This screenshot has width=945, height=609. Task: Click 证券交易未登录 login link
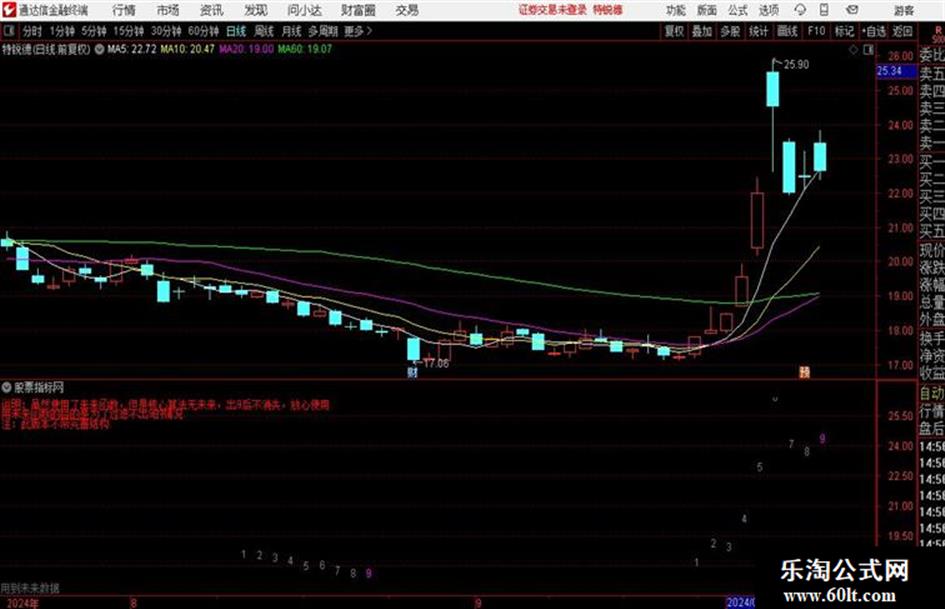coord(553,10)
